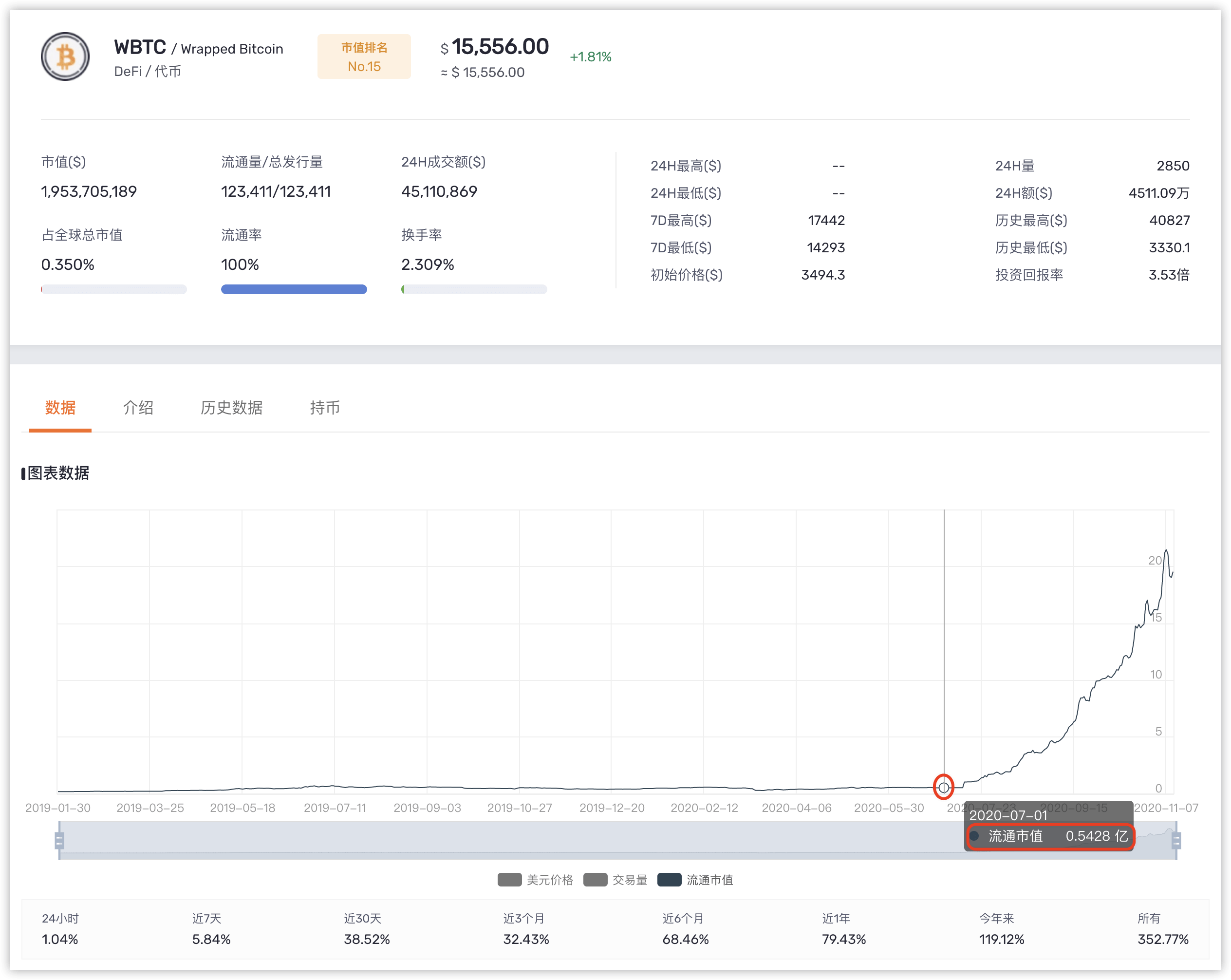
Task: Click the 占全球总市值 value 0.350%
Action: [x=68, y=264]
